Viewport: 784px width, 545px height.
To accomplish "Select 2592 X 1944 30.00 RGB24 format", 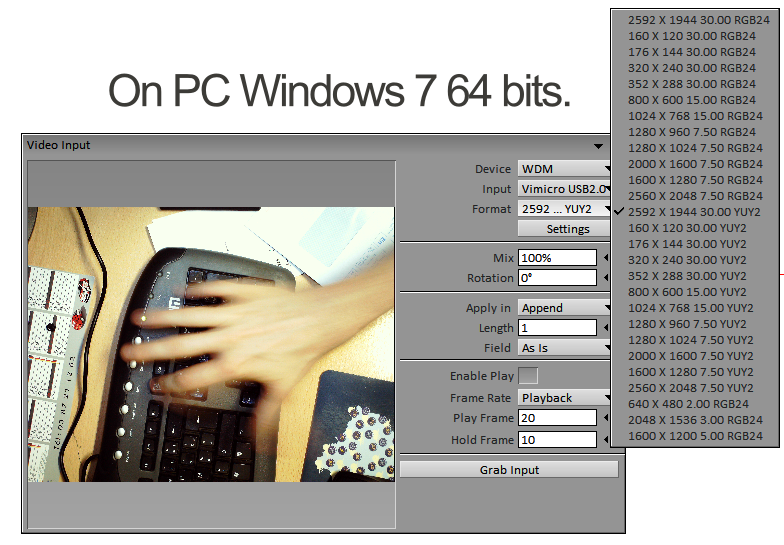I will pyautogui.click(x=695, y=20).
